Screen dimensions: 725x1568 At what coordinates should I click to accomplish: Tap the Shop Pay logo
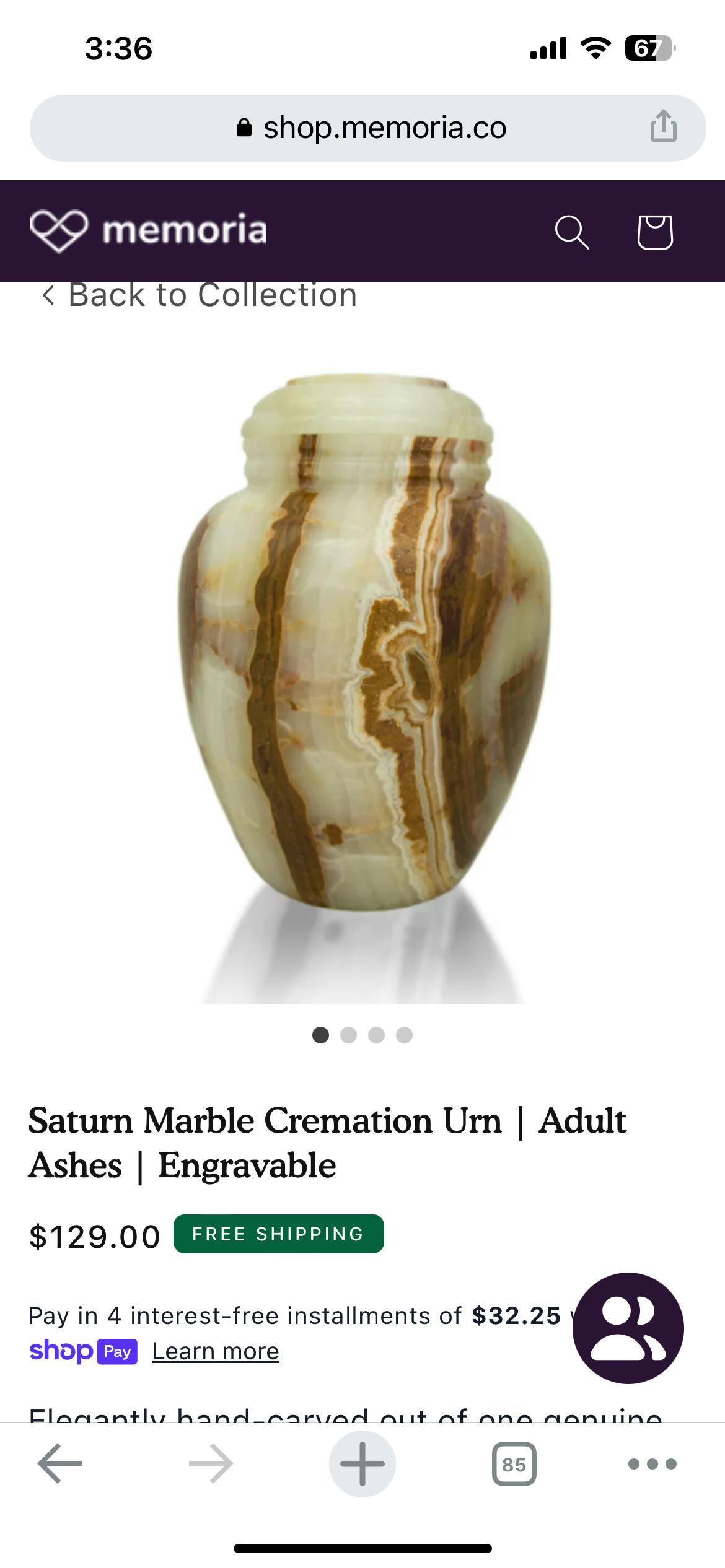(83, 1351)
